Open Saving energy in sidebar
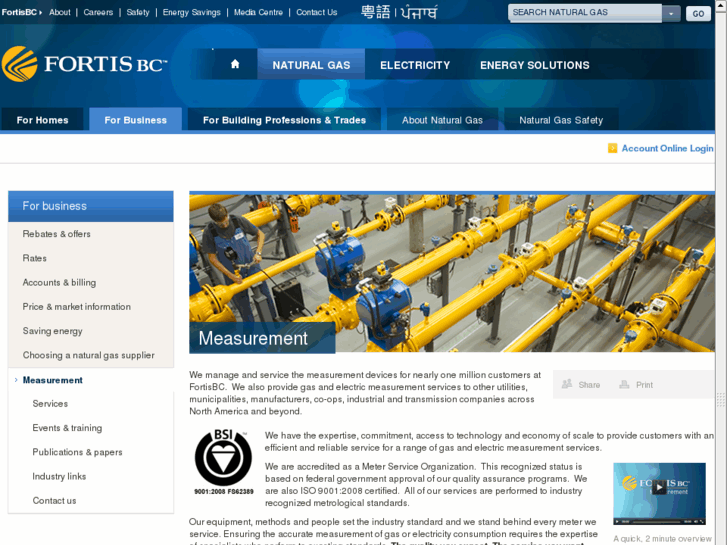727x545 pixels. point(52,331)
